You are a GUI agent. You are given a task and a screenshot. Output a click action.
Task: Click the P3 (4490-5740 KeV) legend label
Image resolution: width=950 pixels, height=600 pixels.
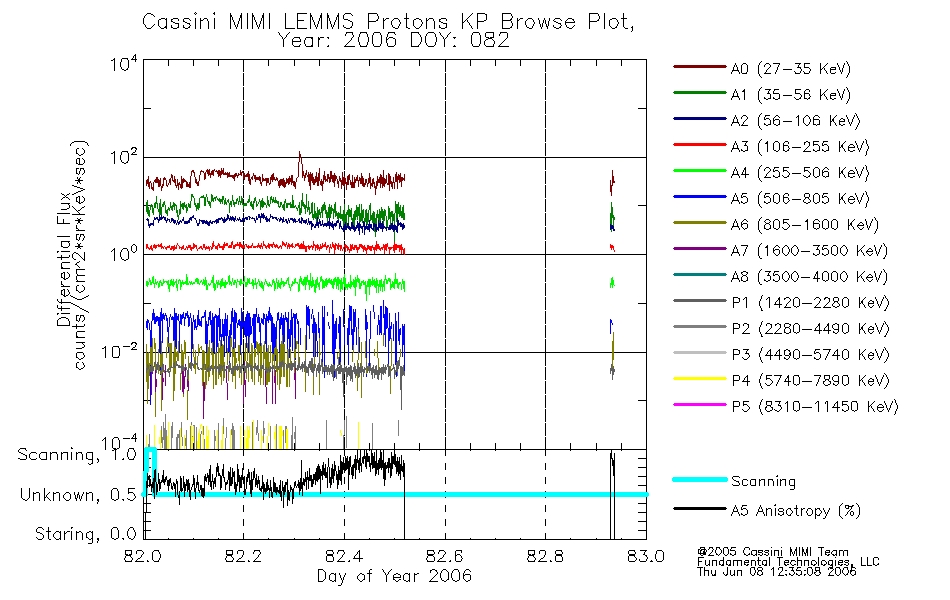(810, 355)
